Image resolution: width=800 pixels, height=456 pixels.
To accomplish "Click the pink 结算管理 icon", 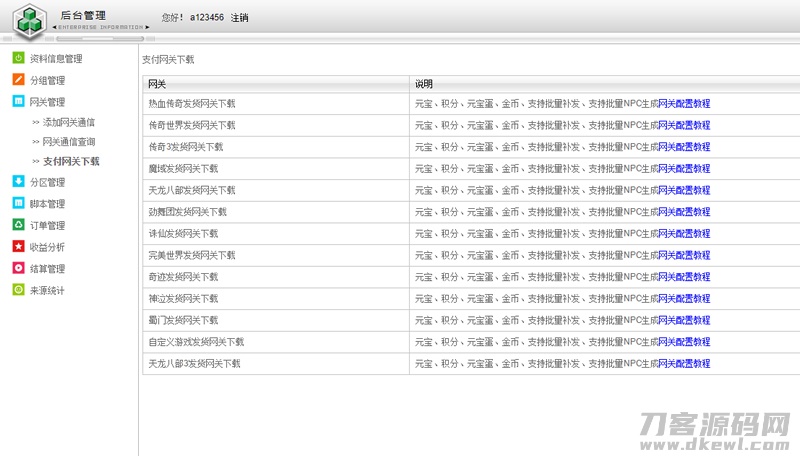I will tap(18, 268).
